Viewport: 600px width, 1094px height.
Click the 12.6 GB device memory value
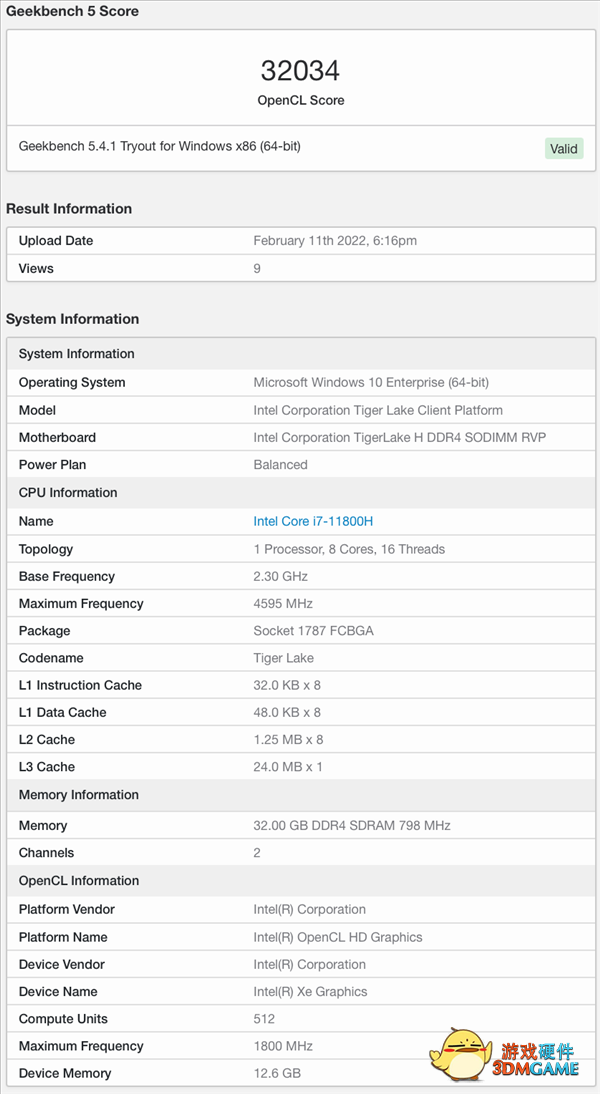tap(277, 1073)
